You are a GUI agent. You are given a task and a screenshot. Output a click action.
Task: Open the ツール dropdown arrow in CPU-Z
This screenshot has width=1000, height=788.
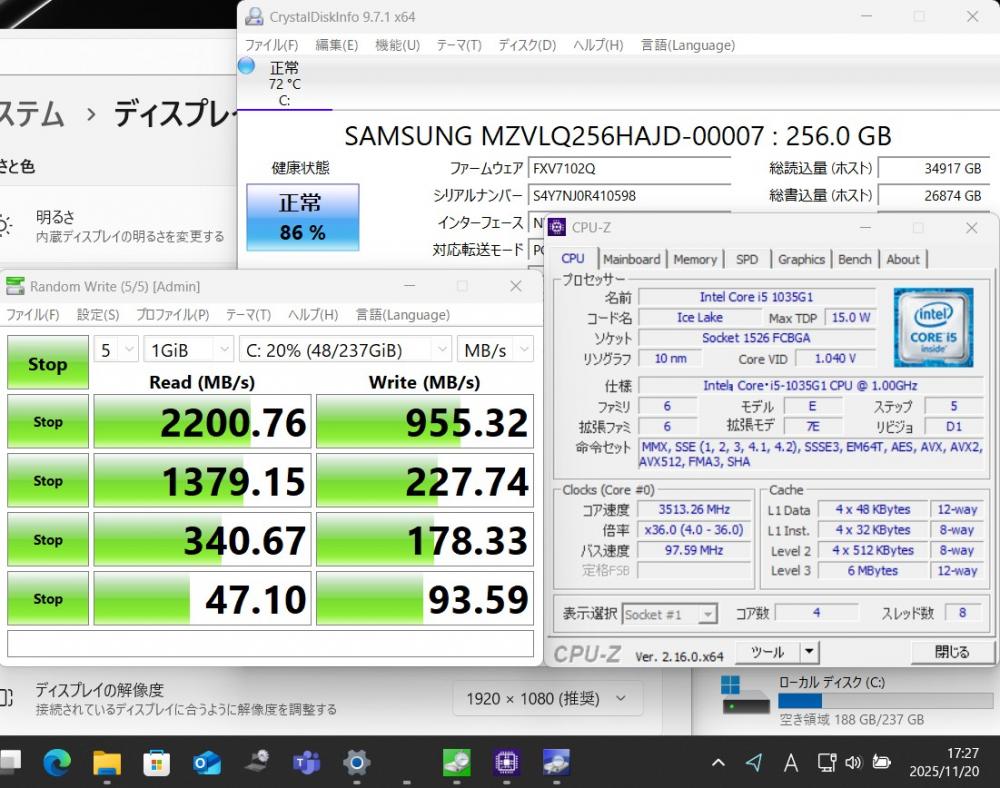pos(809,652)
